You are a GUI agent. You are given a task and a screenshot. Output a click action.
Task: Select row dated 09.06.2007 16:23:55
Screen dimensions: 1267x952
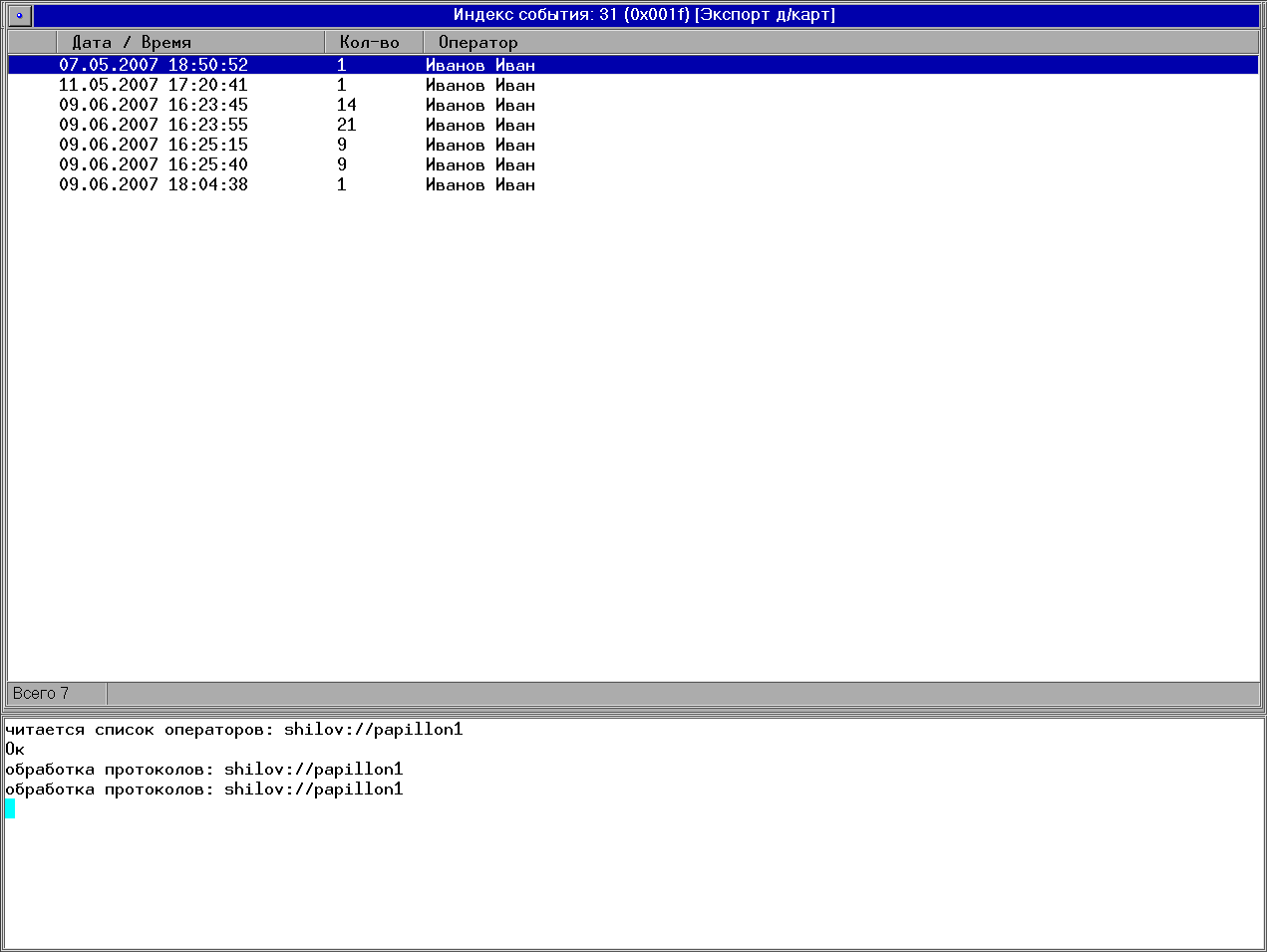coord(633,125)
